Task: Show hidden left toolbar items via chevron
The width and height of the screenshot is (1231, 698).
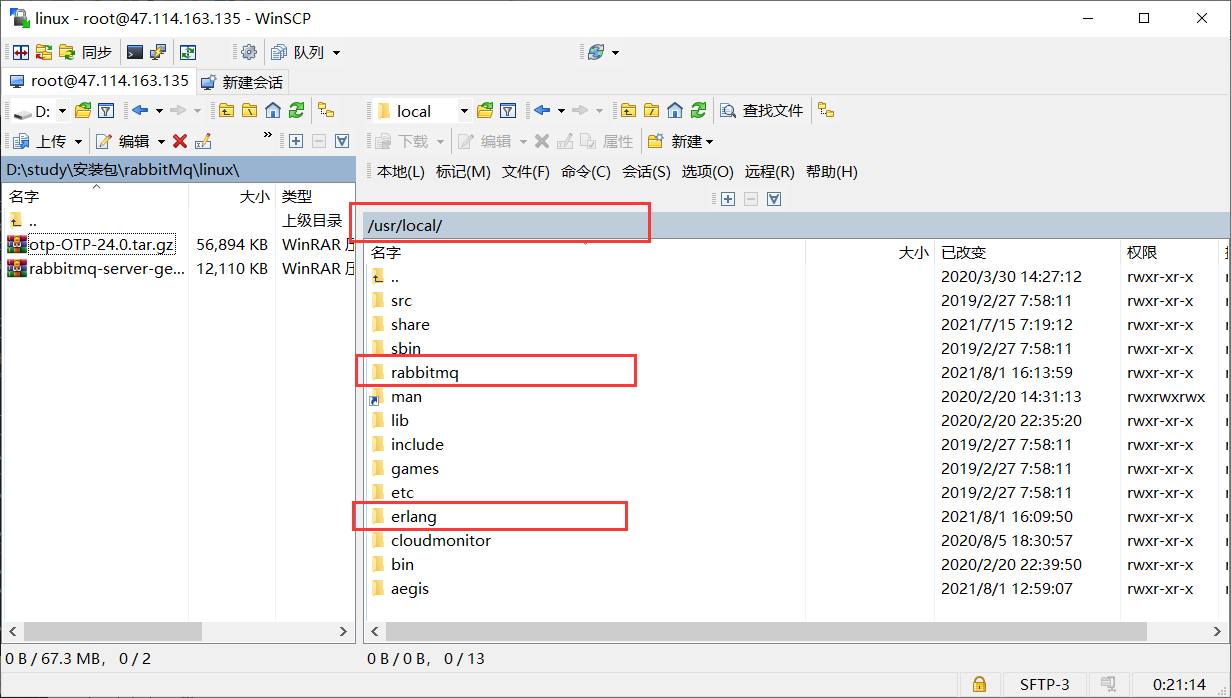Action: tap(267, 135)
